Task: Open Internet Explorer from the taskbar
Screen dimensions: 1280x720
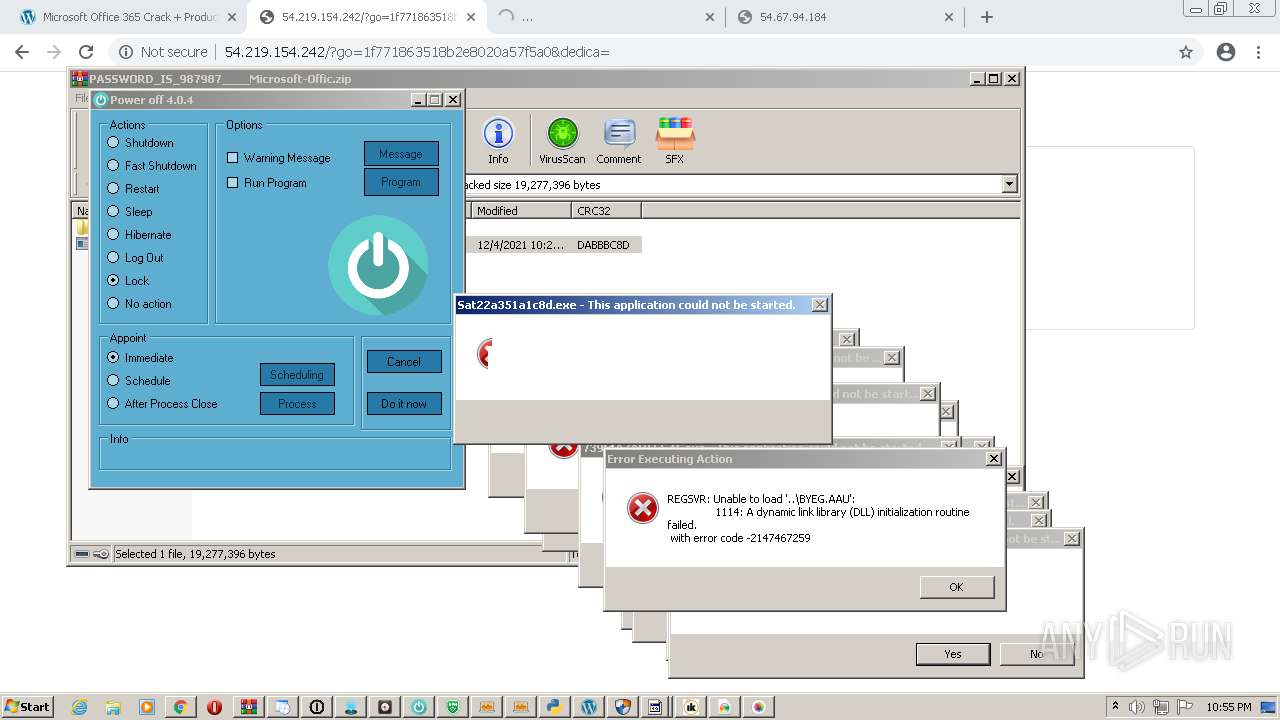Action: coord(80,707)
